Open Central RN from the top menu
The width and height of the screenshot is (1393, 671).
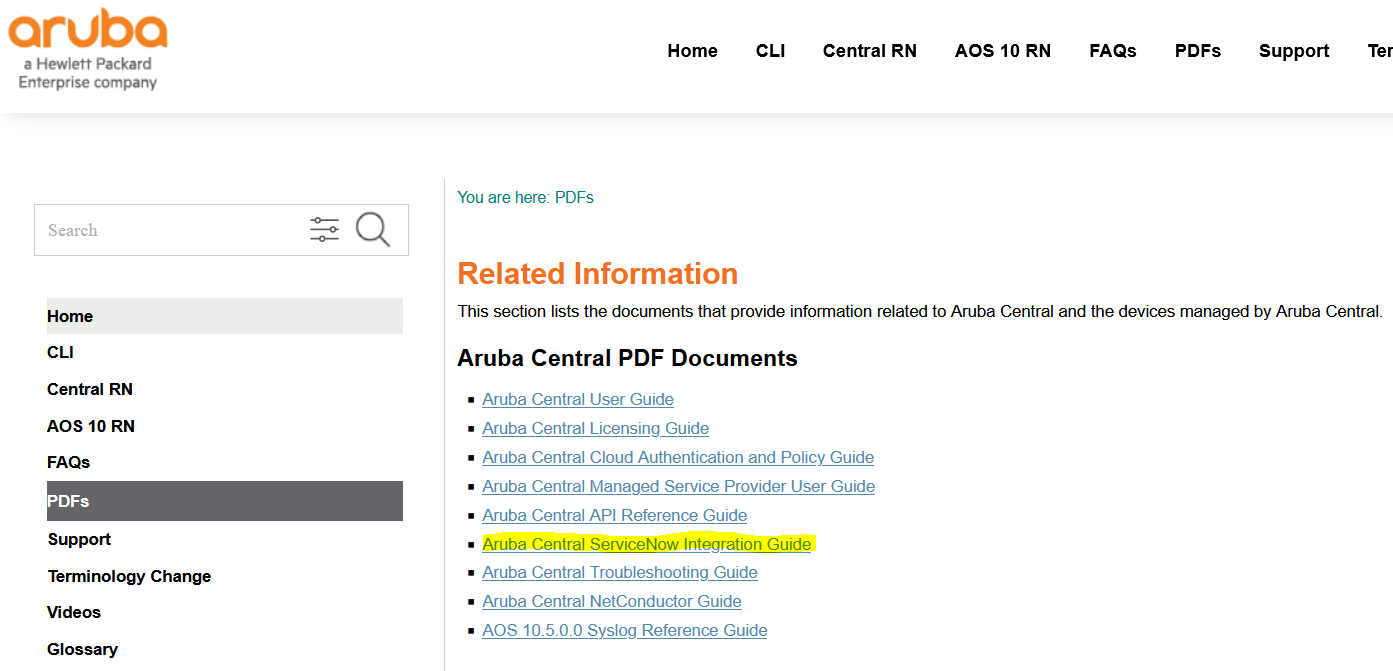pyautogui.click(x=869, y=50)
